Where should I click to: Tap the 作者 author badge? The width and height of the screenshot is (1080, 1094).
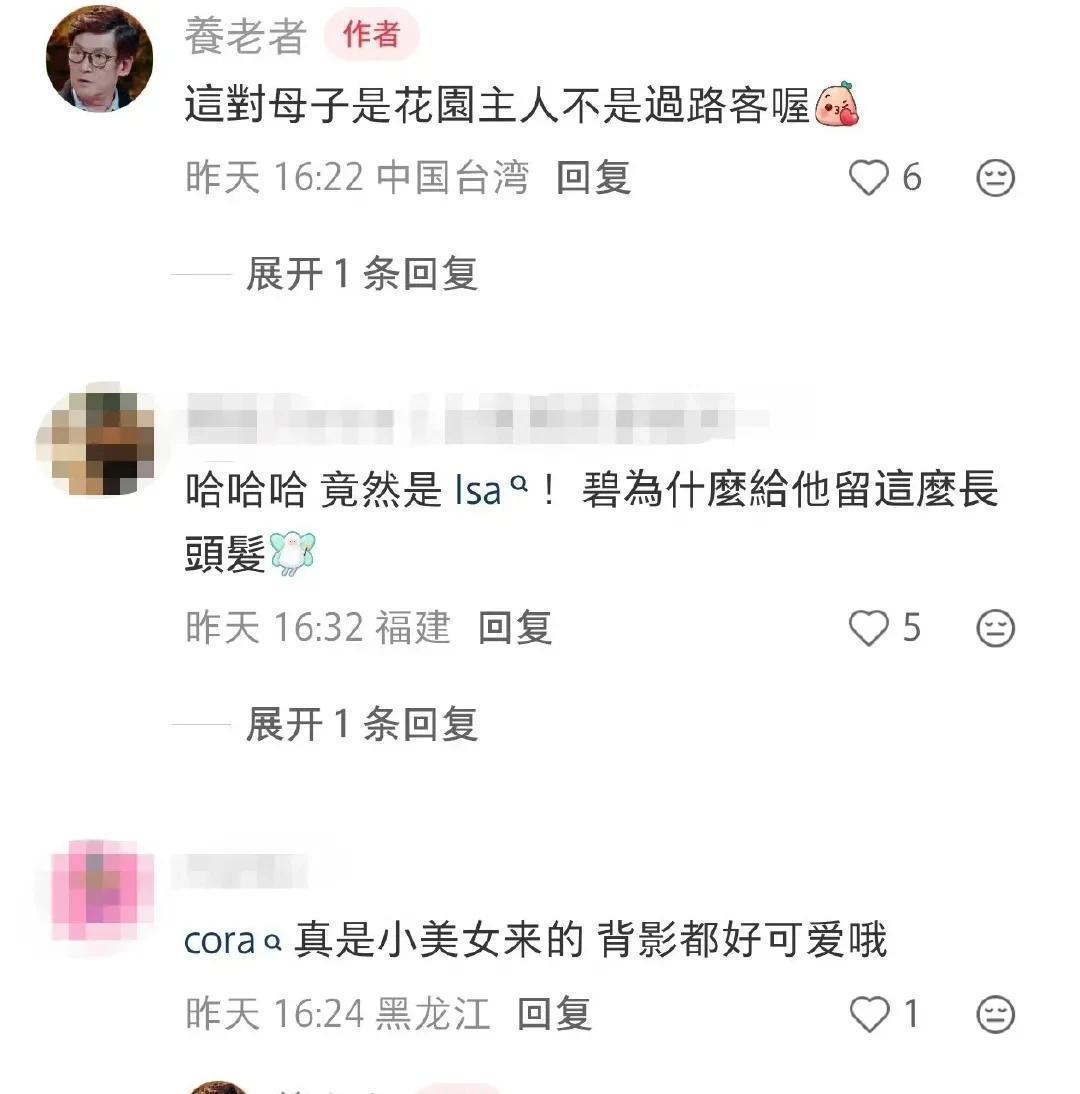[x=371, y=34]
